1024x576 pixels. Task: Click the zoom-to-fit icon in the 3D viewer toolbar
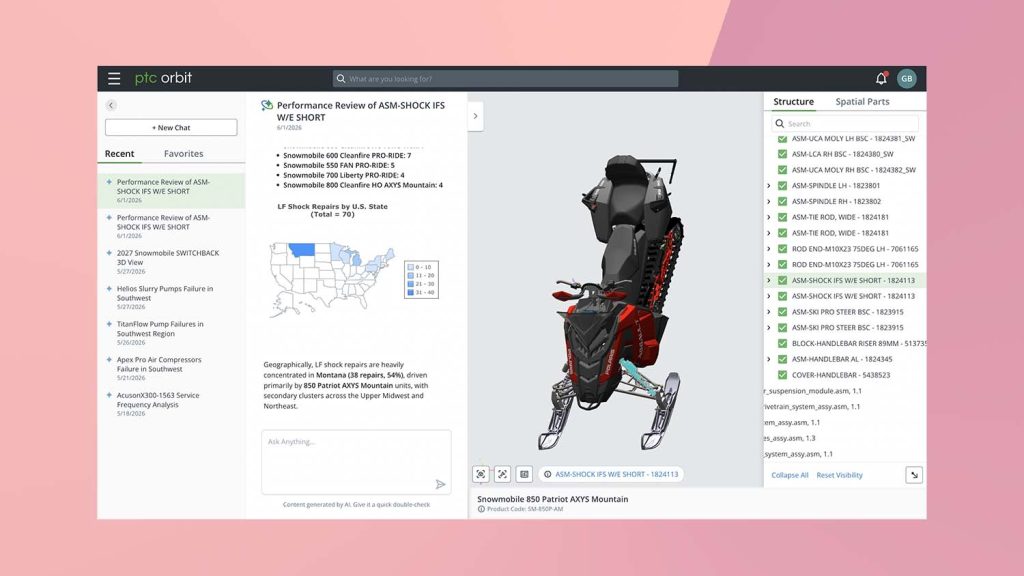pos(502,474)
